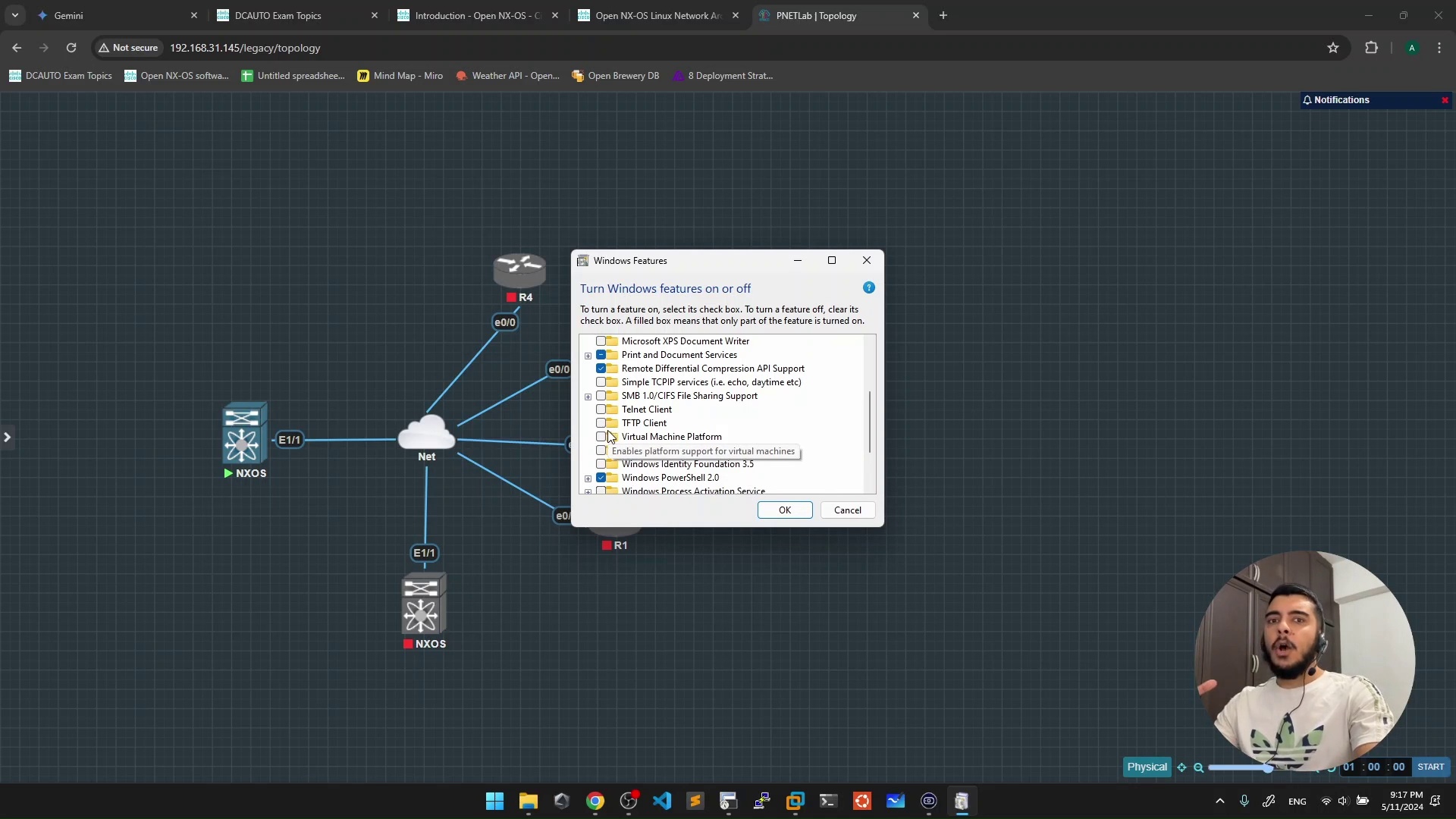Open the Open NX-OS softwa... bookmark
Image resolution: width=1456 pixels, height=819 pixels.
point(177,76)
